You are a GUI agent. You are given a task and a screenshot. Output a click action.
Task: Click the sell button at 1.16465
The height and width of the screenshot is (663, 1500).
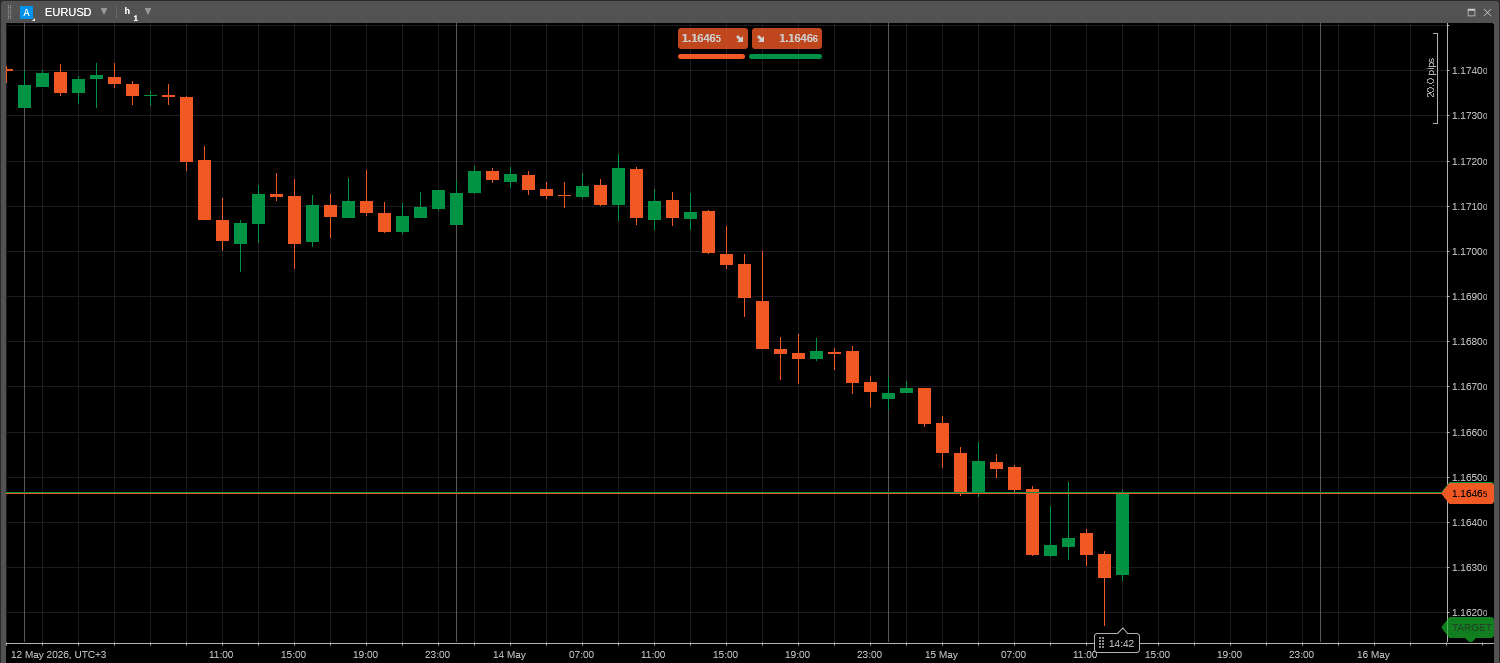tap(713, 38)
